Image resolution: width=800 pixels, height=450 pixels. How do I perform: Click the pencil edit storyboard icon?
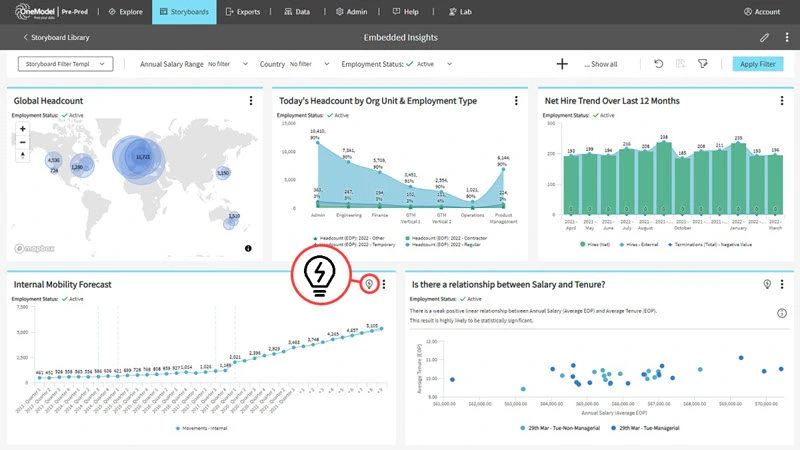pos(764,37)
